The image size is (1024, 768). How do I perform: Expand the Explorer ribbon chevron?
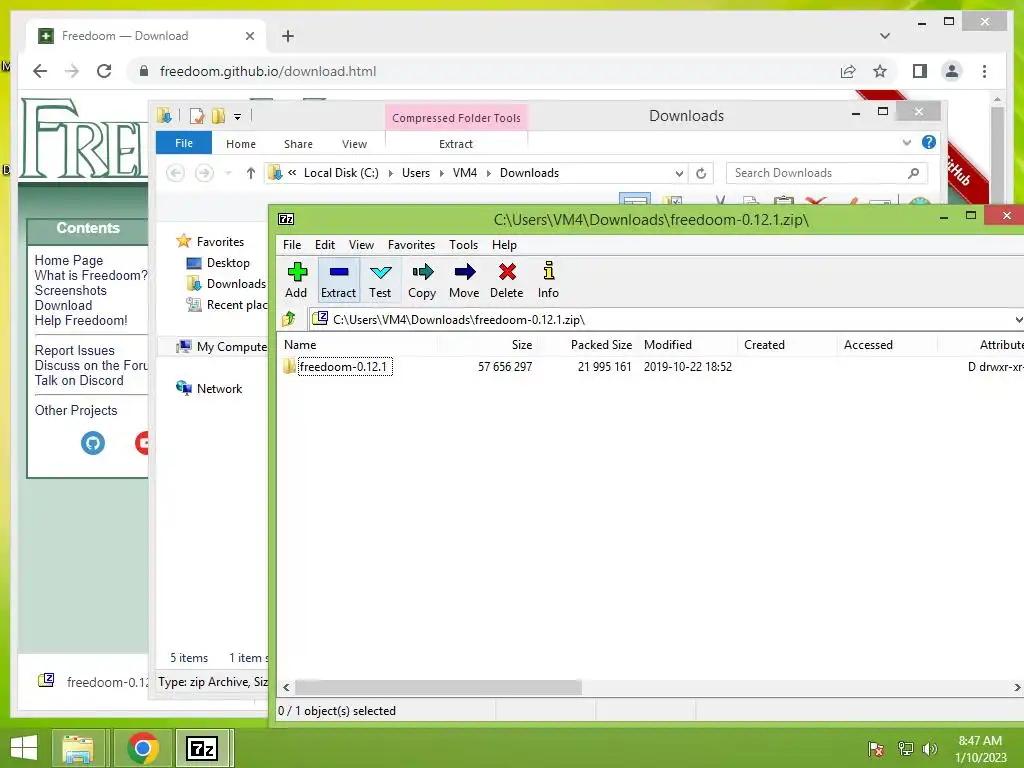(x=906, y=142)
